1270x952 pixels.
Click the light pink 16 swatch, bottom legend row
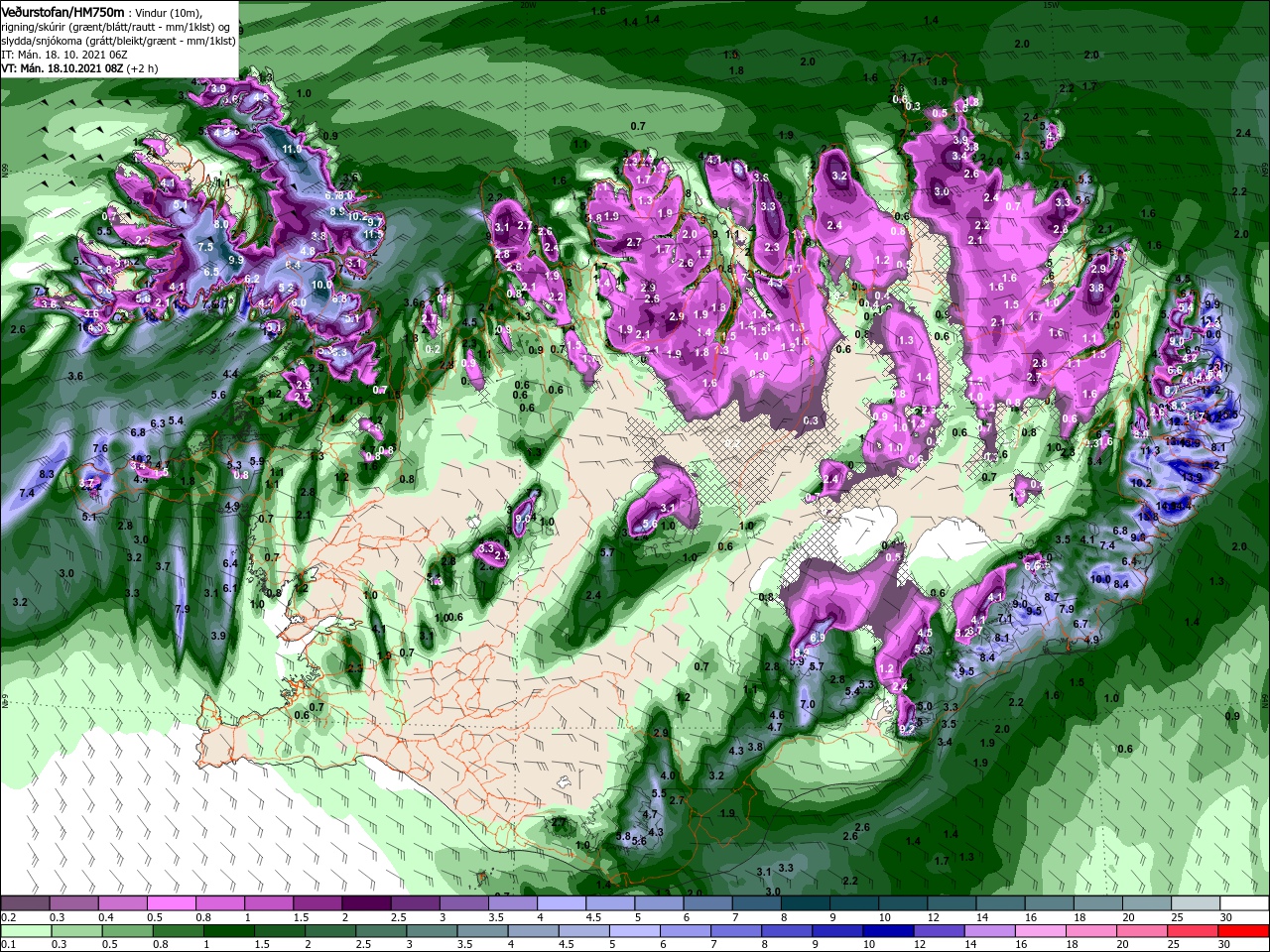click(1042, 931)
